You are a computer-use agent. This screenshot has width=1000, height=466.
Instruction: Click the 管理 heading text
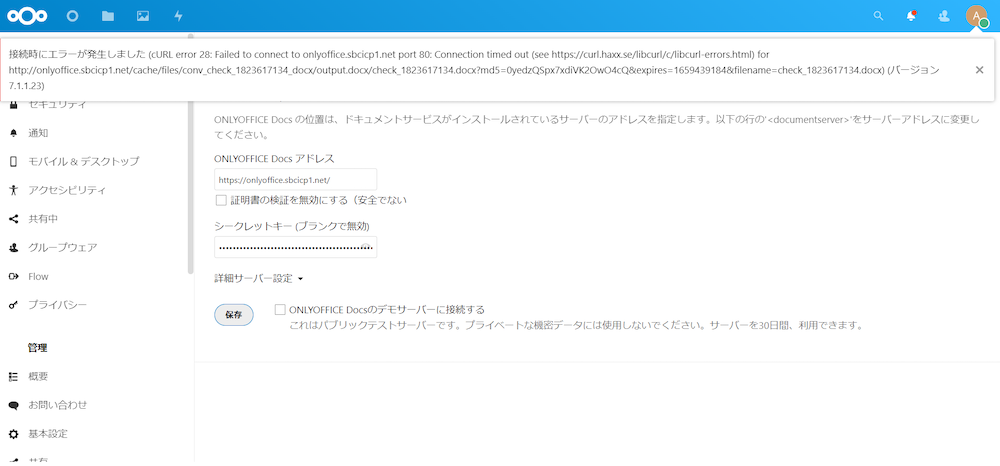[x=37, y=348]
